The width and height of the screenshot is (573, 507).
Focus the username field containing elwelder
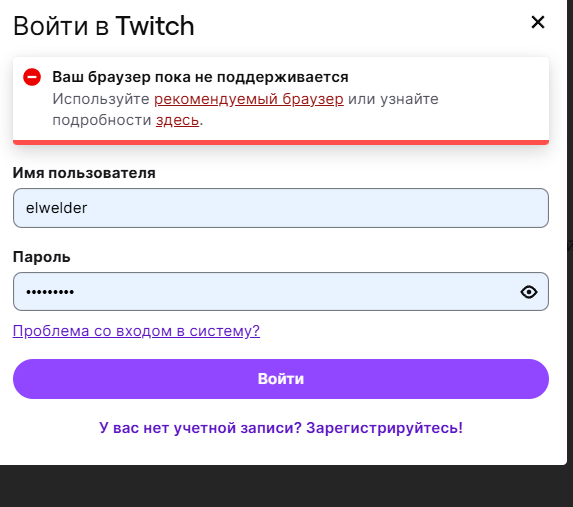281,208
